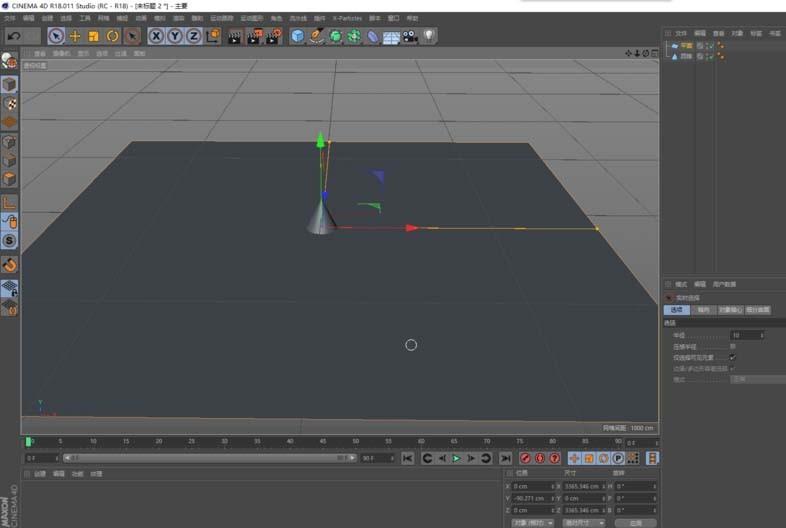Switch to the 对象轴心 tab
This screenshot has width=786, height=528.
coord(731,310)
